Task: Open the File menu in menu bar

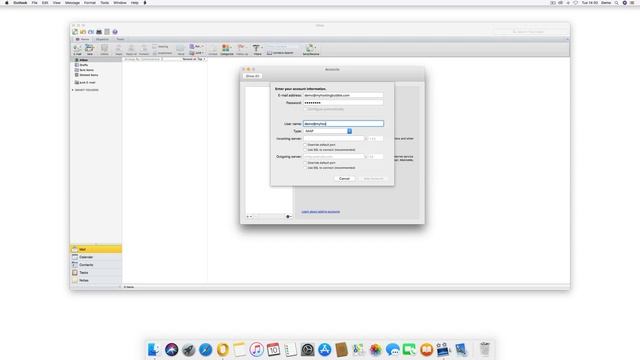Action: click(35, 3)
